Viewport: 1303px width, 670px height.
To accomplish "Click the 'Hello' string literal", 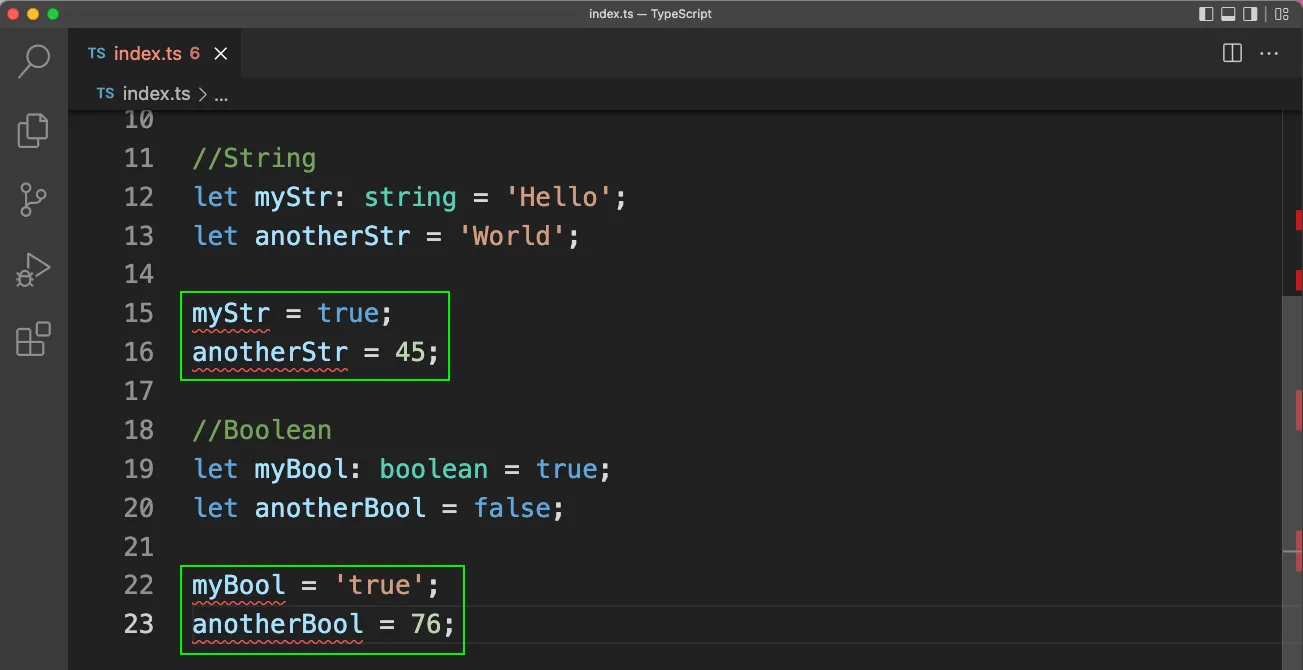I will coord(560,197).
